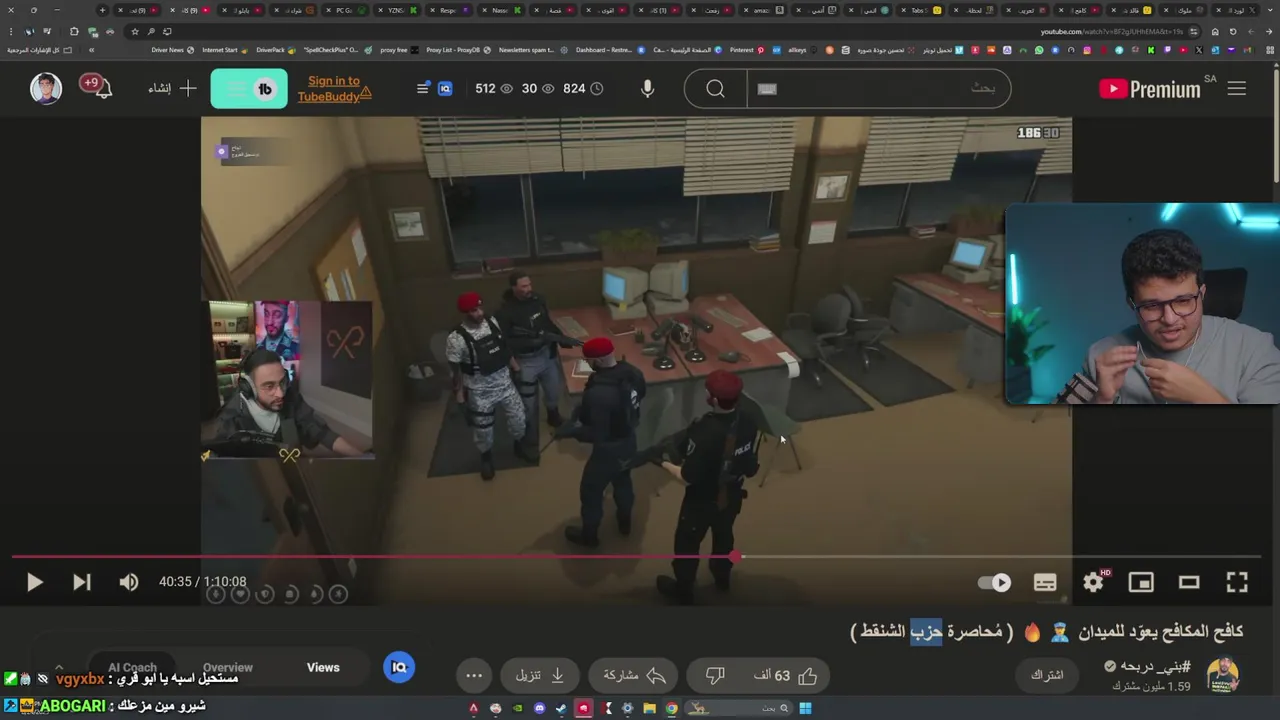
Task: Toggle the autoplay switch in player
Action: tap(994, 583)
